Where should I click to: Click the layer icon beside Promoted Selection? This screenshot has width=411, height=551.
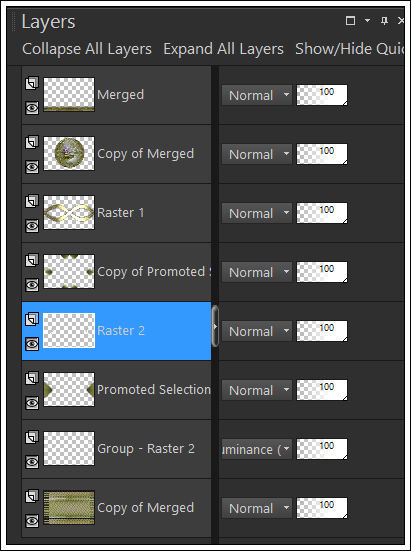tap(32, 379)
